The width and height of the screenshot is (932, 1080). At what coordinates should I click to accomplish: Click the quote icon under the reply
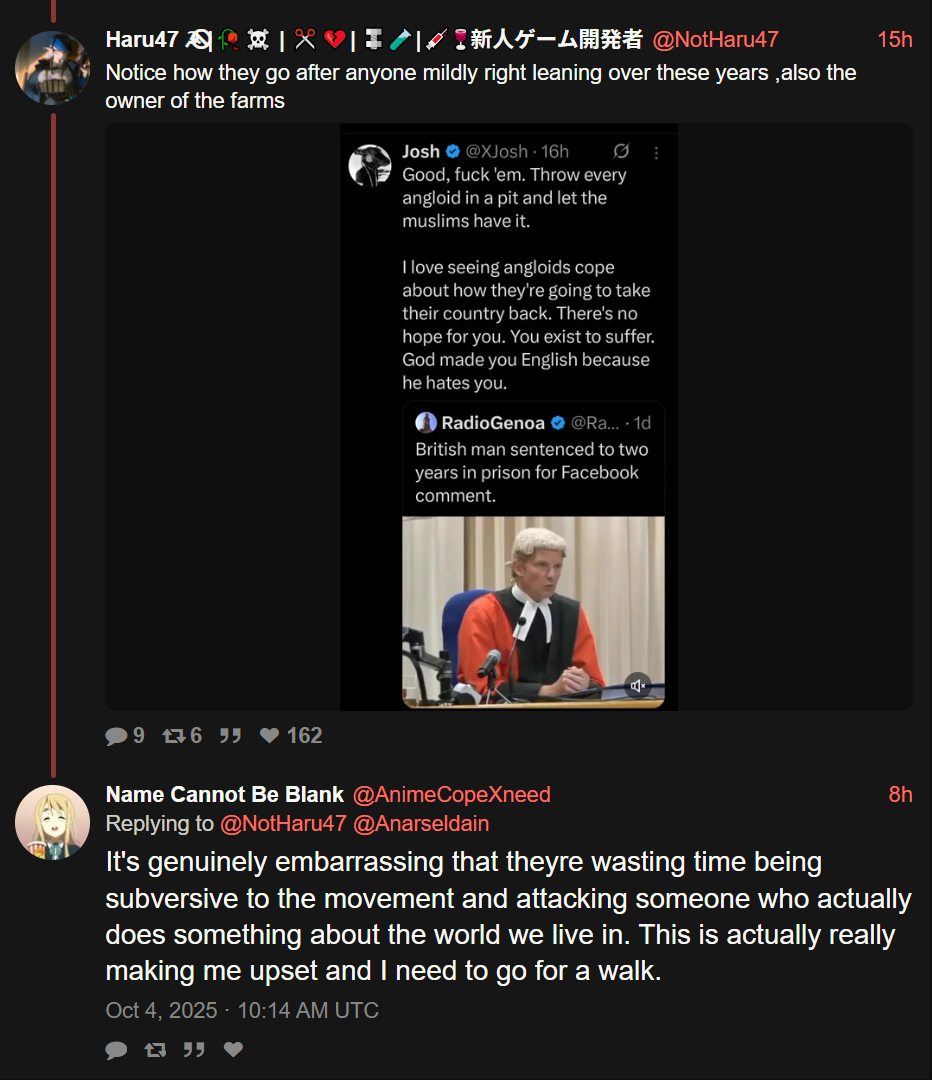point(194,1050)
